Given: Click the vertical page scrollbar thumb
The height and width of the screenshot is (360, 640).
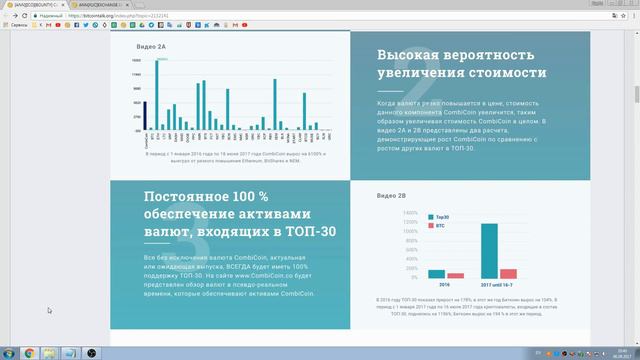Looking at the screenshot, I should pos(637,94).
